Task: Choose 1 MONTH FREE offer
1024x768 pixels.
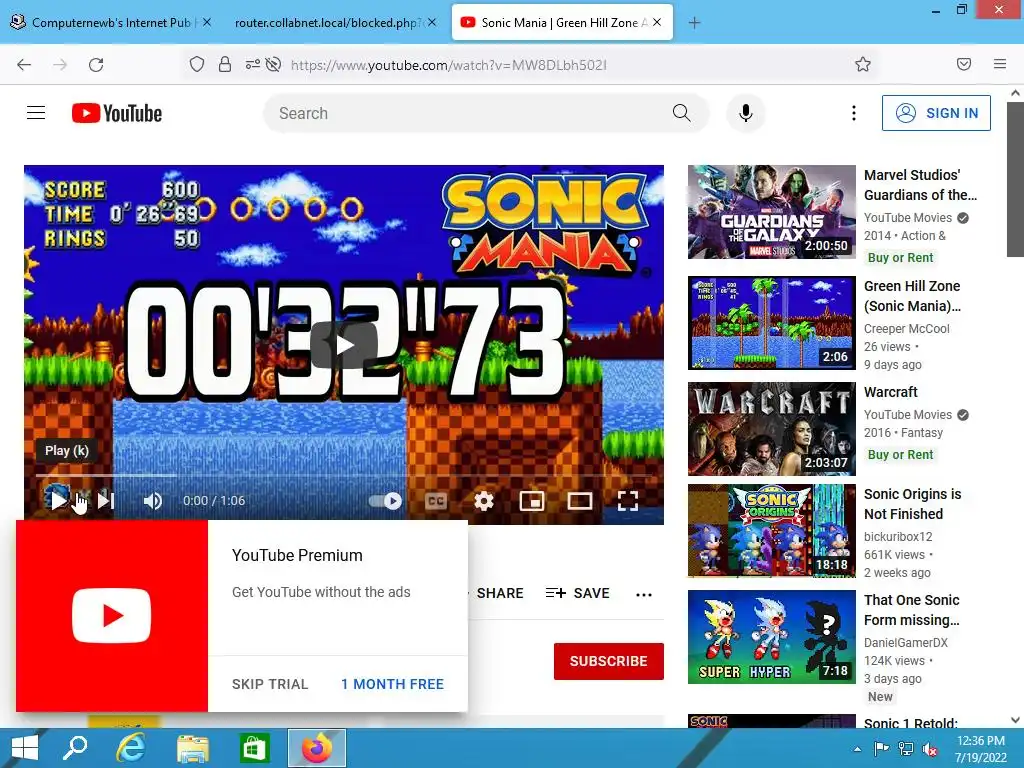Action: coord(392,684)
